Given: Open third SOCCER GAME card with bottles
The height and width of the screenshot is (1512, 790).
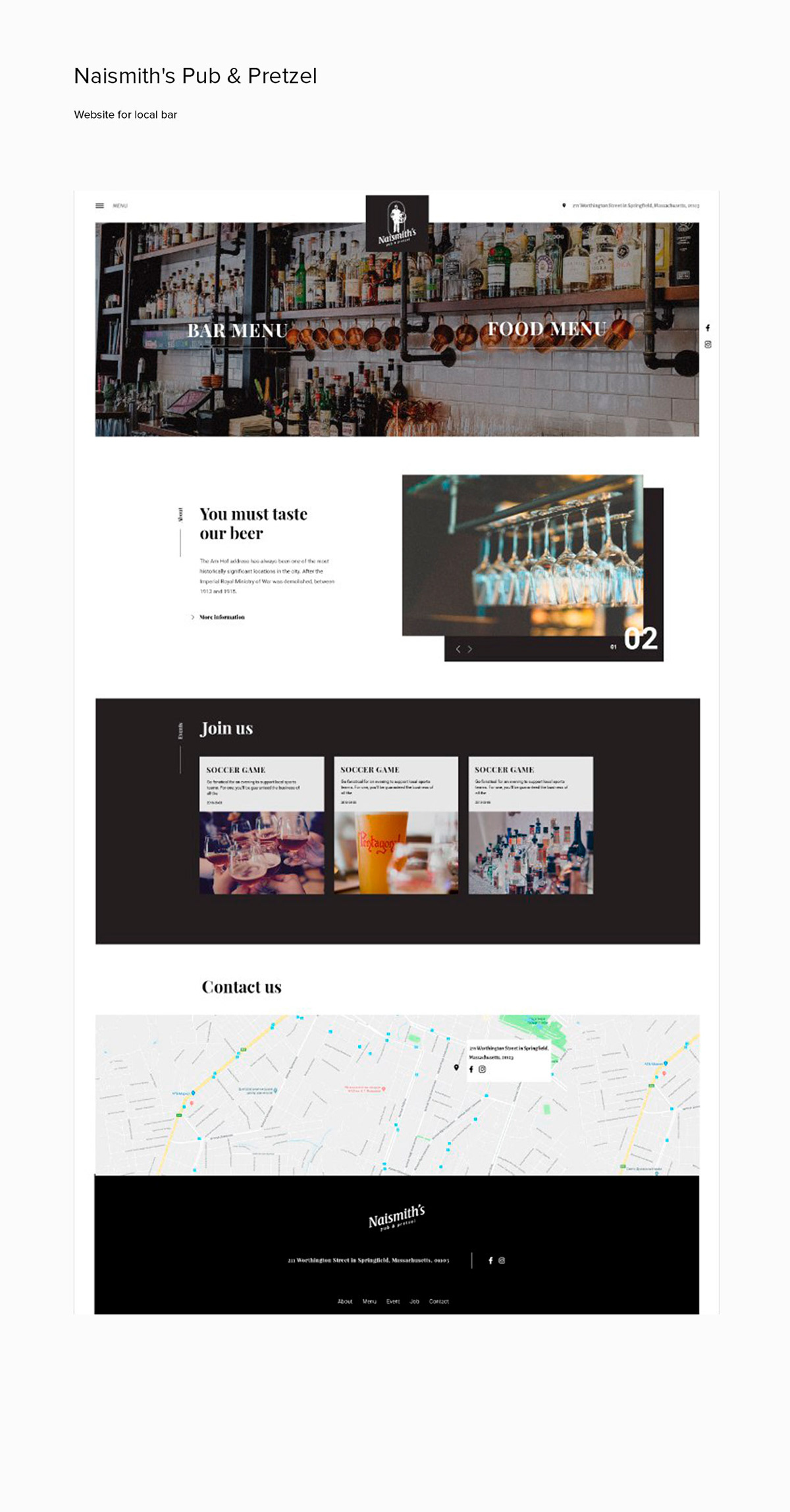Looking at the screenshot, I should click(x=531, y=825).
